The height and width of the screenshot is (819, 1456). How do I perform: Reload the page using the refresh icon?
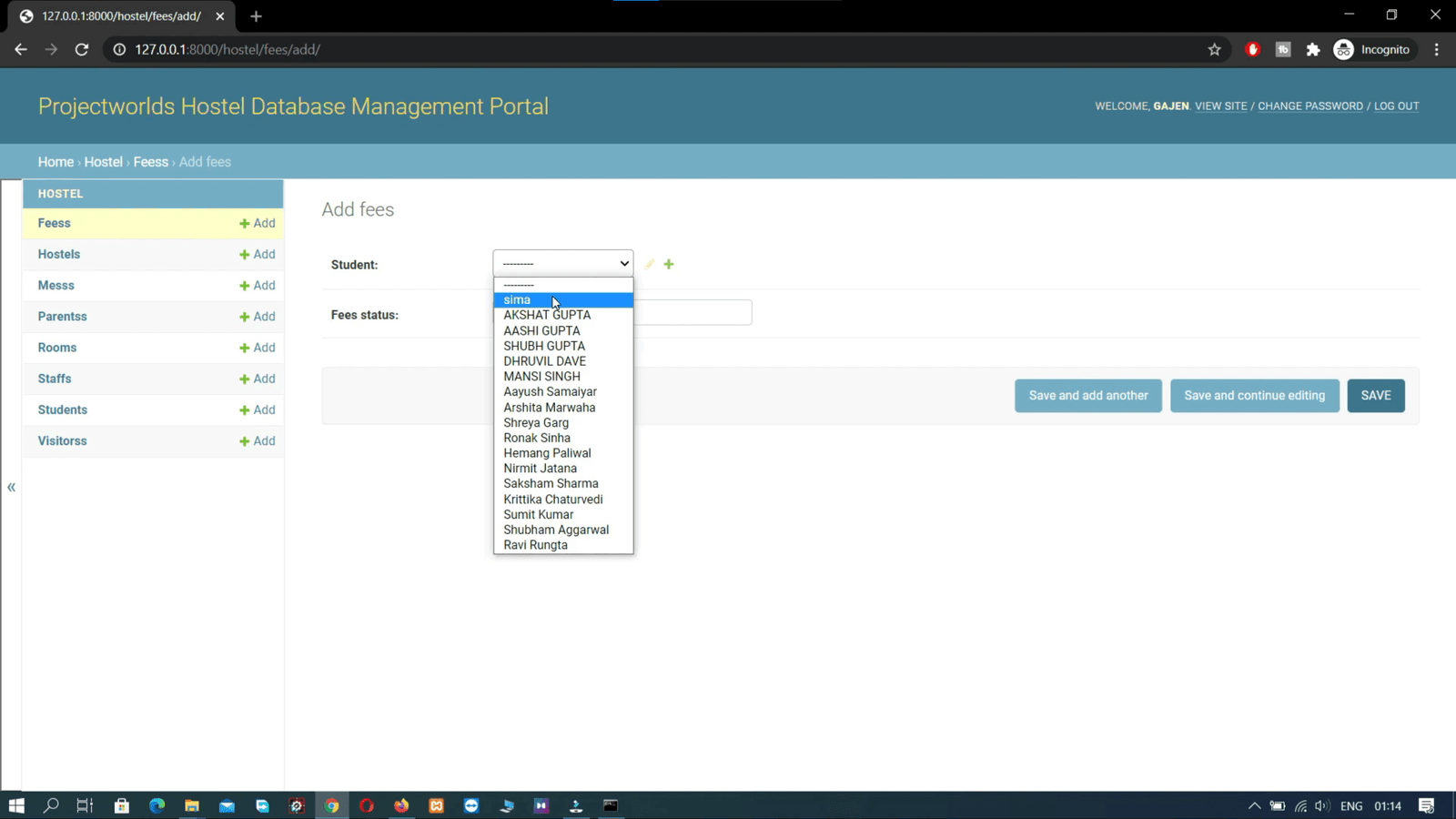point(82,50)
